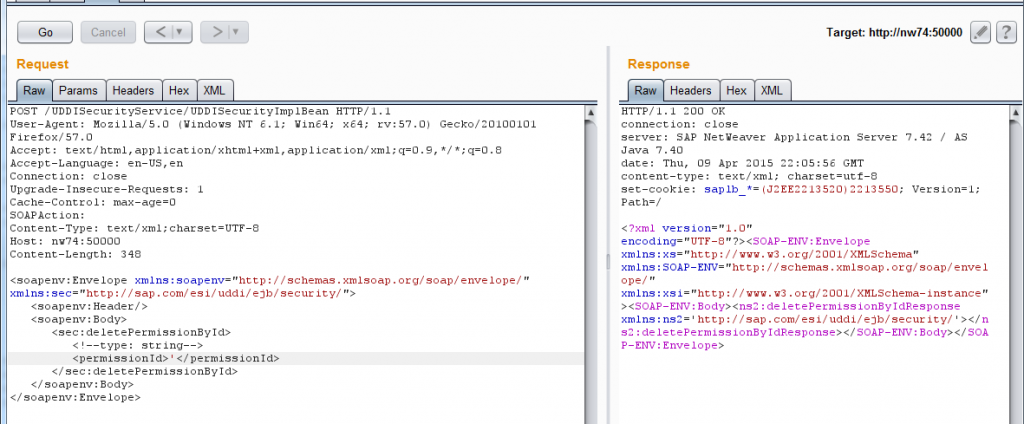The width and height of the screenshot is (1024, 424).
Task: Click the </soapenv:Envelope> closing tag
Action: [75, 397]
